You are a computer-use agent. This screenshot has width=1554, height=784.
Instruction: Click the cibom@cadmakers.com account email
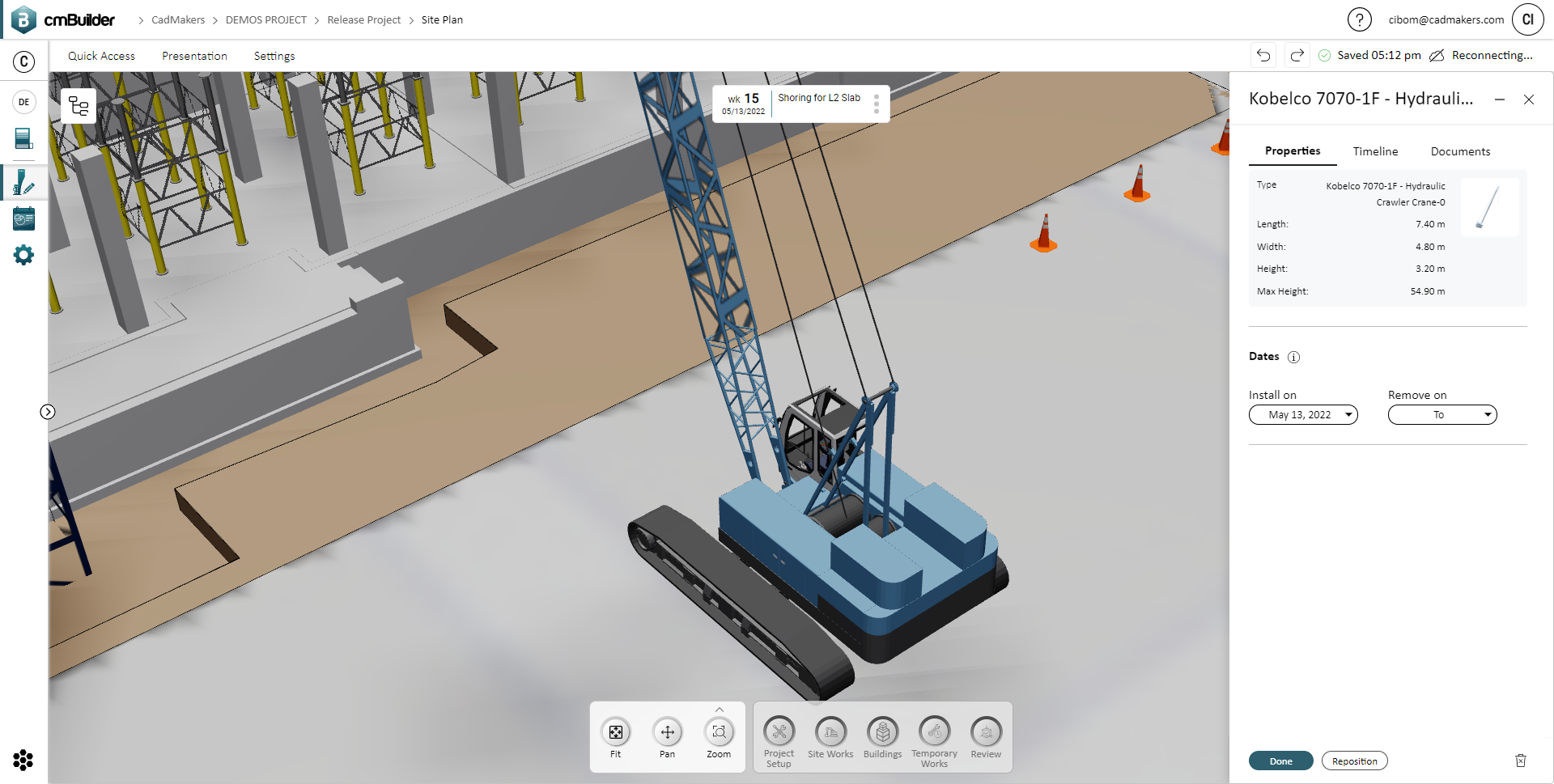(1446, 19)
